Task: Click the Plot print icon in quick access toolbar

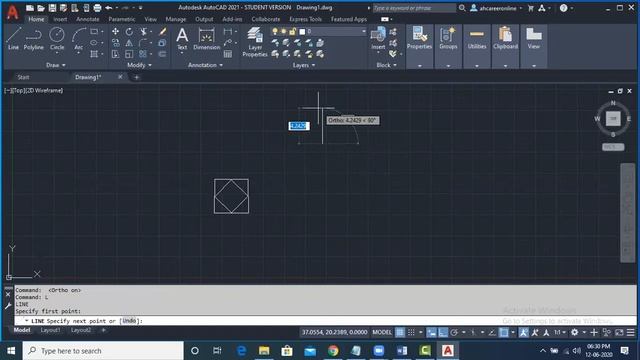Action: coord(97,8)
